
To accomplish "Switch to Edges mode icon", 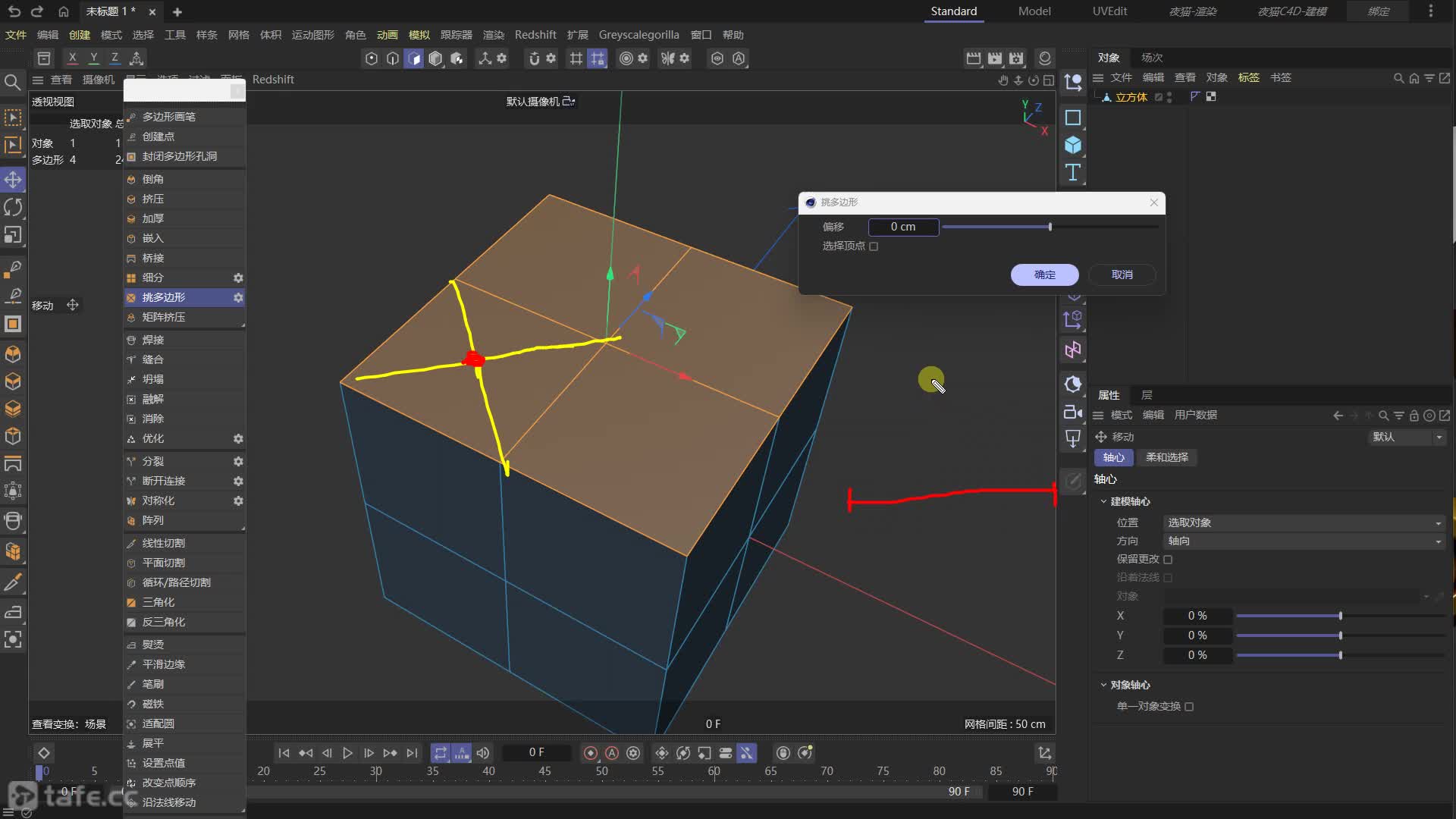I will click(x=393, y=58).
